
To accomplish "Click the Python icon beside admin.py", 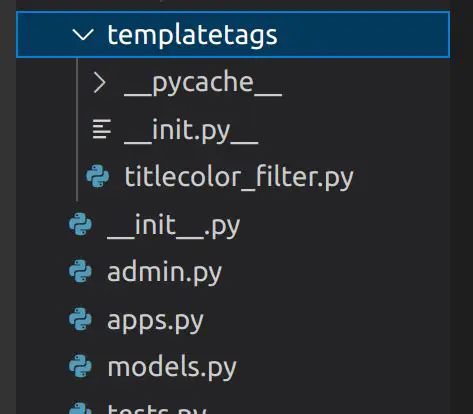I will click(80, 271).
